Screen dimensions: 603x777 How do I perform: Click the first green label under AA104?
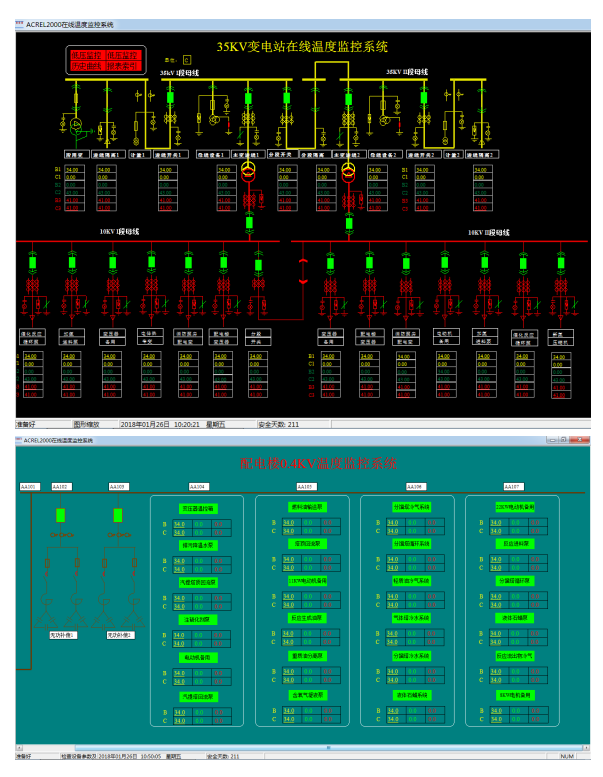[197, 509]
